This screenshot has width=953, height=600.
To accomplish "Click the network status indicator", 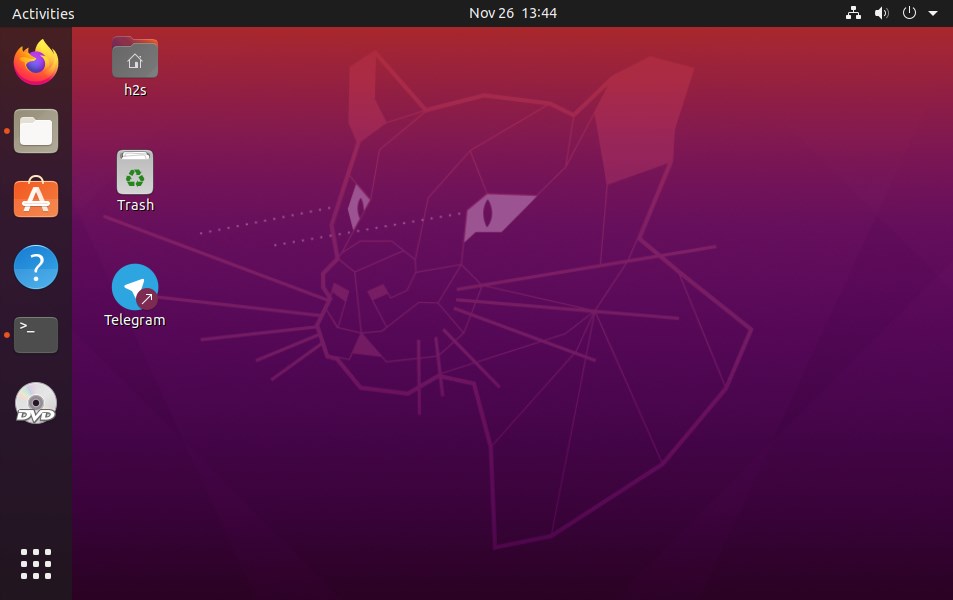I will pyautogui.click(x=853, y=13).
